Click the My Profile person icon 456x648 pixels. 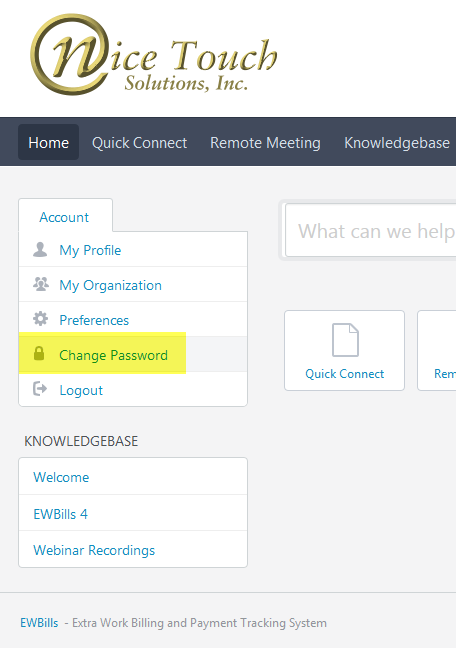[40, 250]
